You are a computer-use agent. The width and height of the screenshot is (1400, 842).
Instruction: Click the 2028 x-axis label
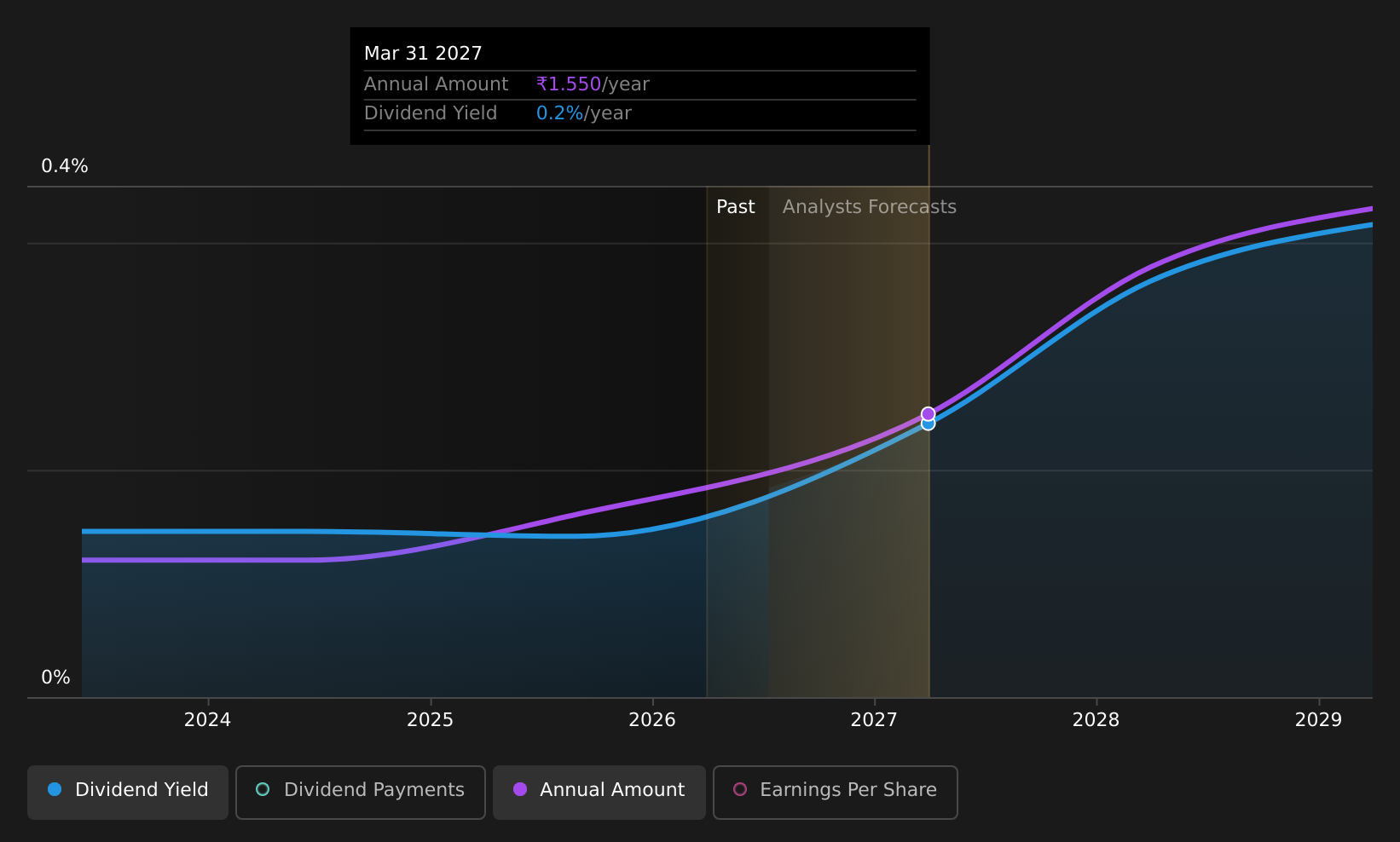coord(1096,720)
